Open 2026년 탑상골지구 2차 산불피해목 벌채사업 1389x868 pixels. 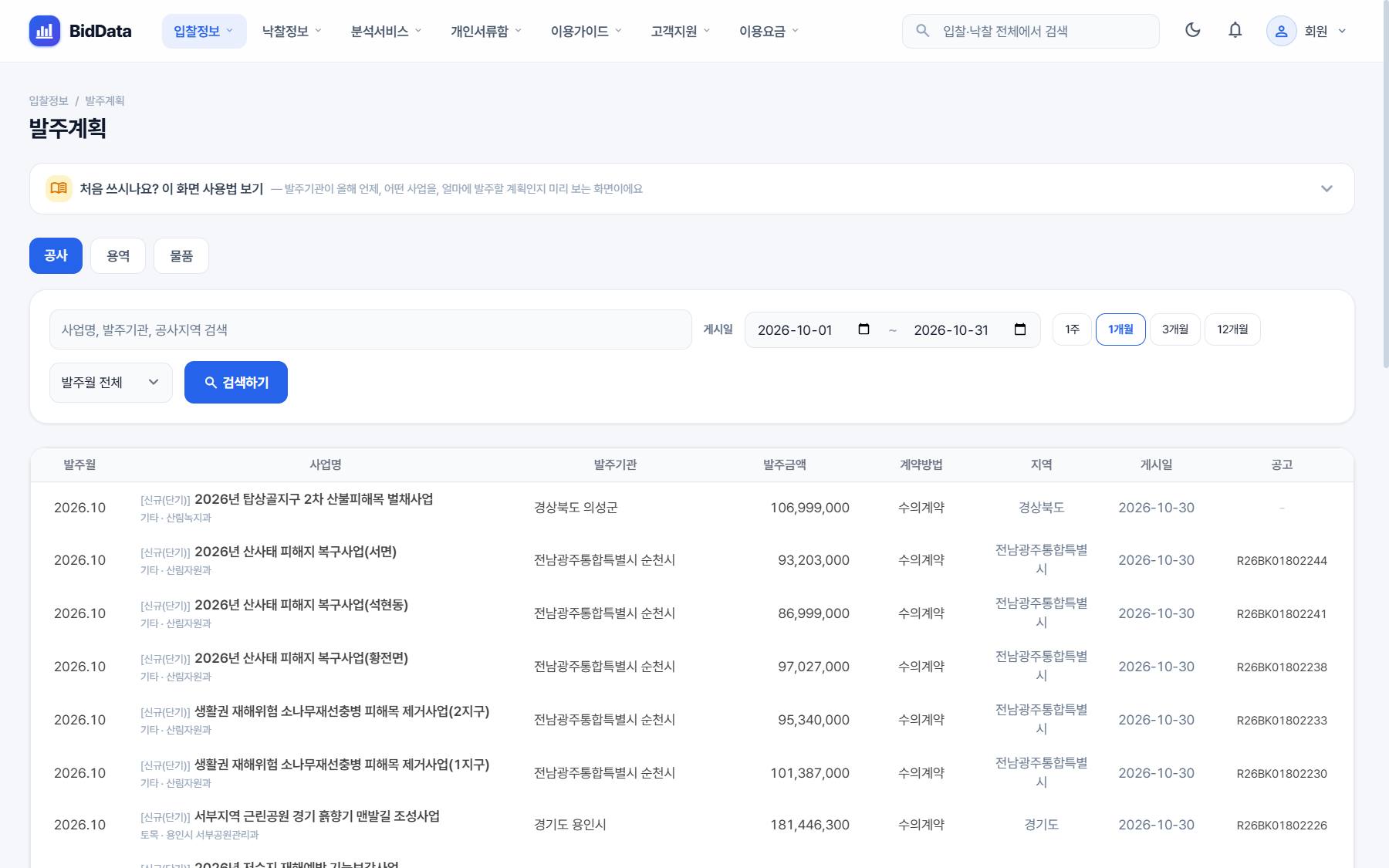click(314, 499)
